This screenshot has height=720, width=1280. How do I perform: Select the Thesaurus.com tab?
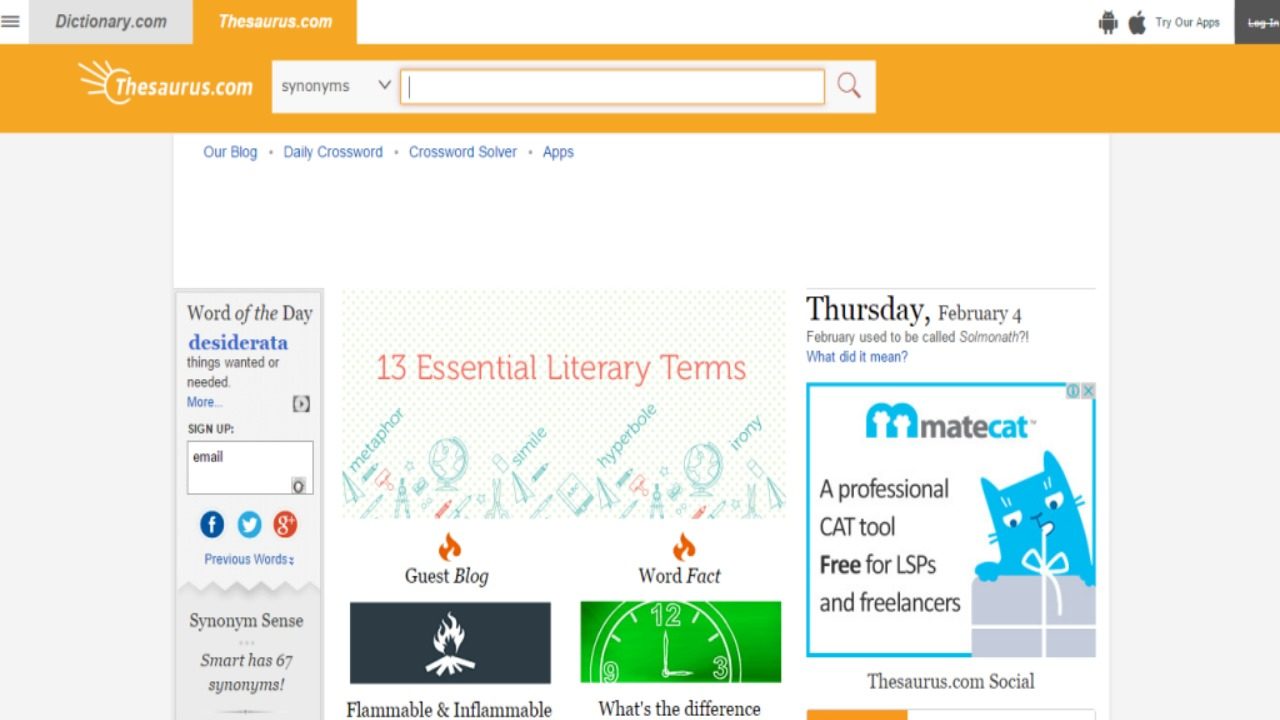(275, 22)
